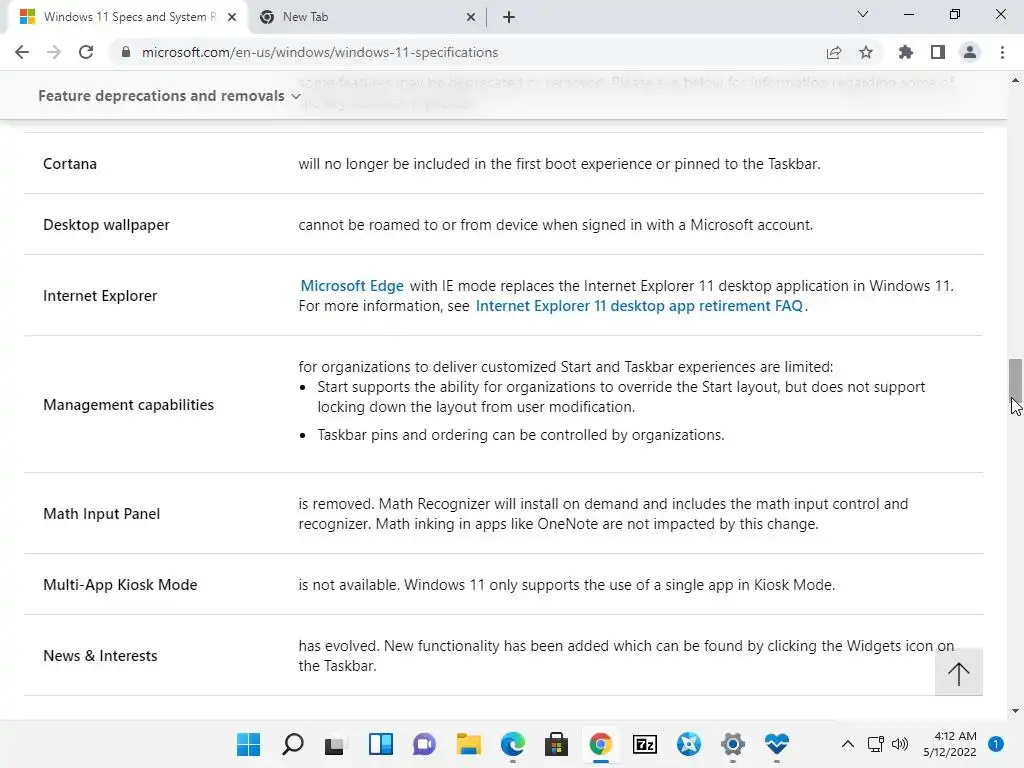Click the Multi-App Kiosk Mode label

point(120,585)
